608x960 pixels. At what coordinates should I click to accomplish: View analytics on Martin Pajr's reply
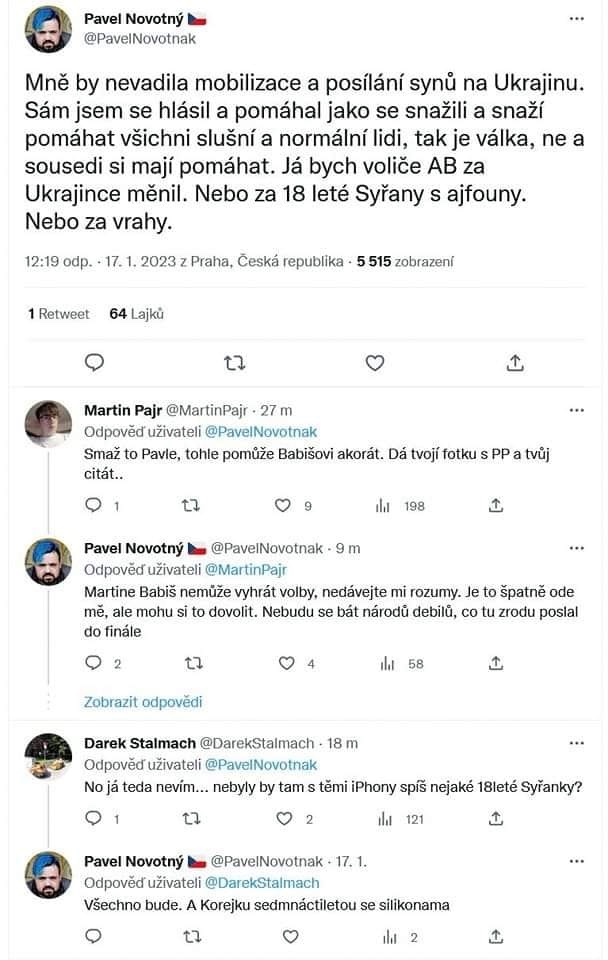tap(383, 506)
